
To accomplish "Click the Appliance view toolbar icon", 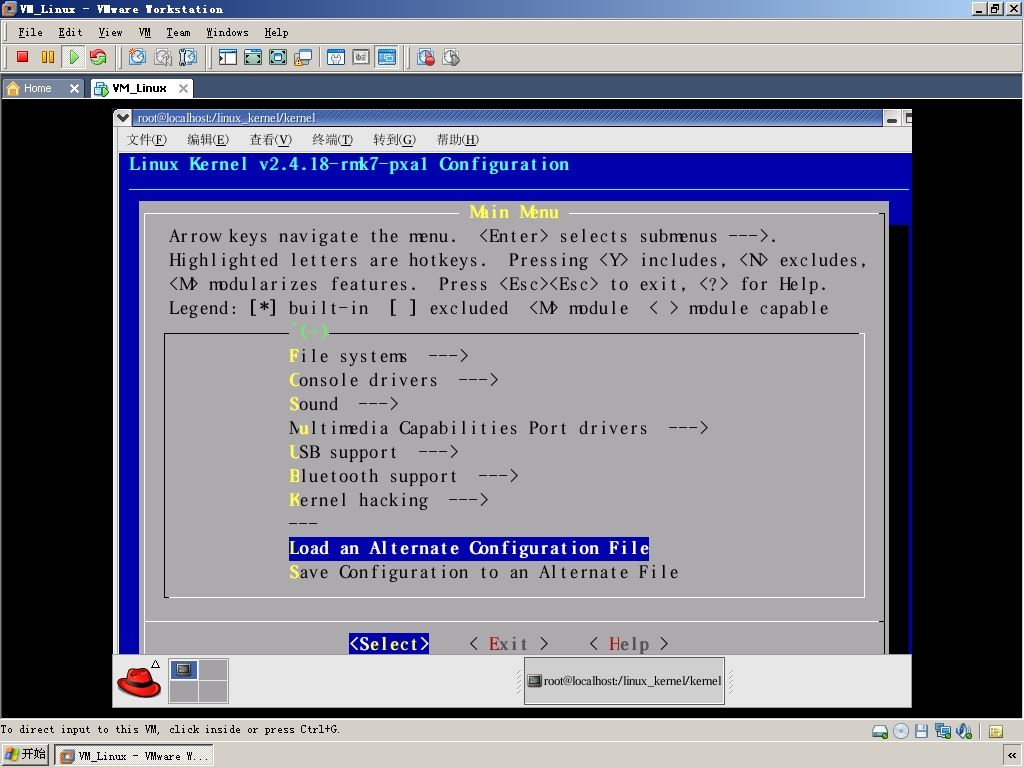I will [x=361, y=57].
